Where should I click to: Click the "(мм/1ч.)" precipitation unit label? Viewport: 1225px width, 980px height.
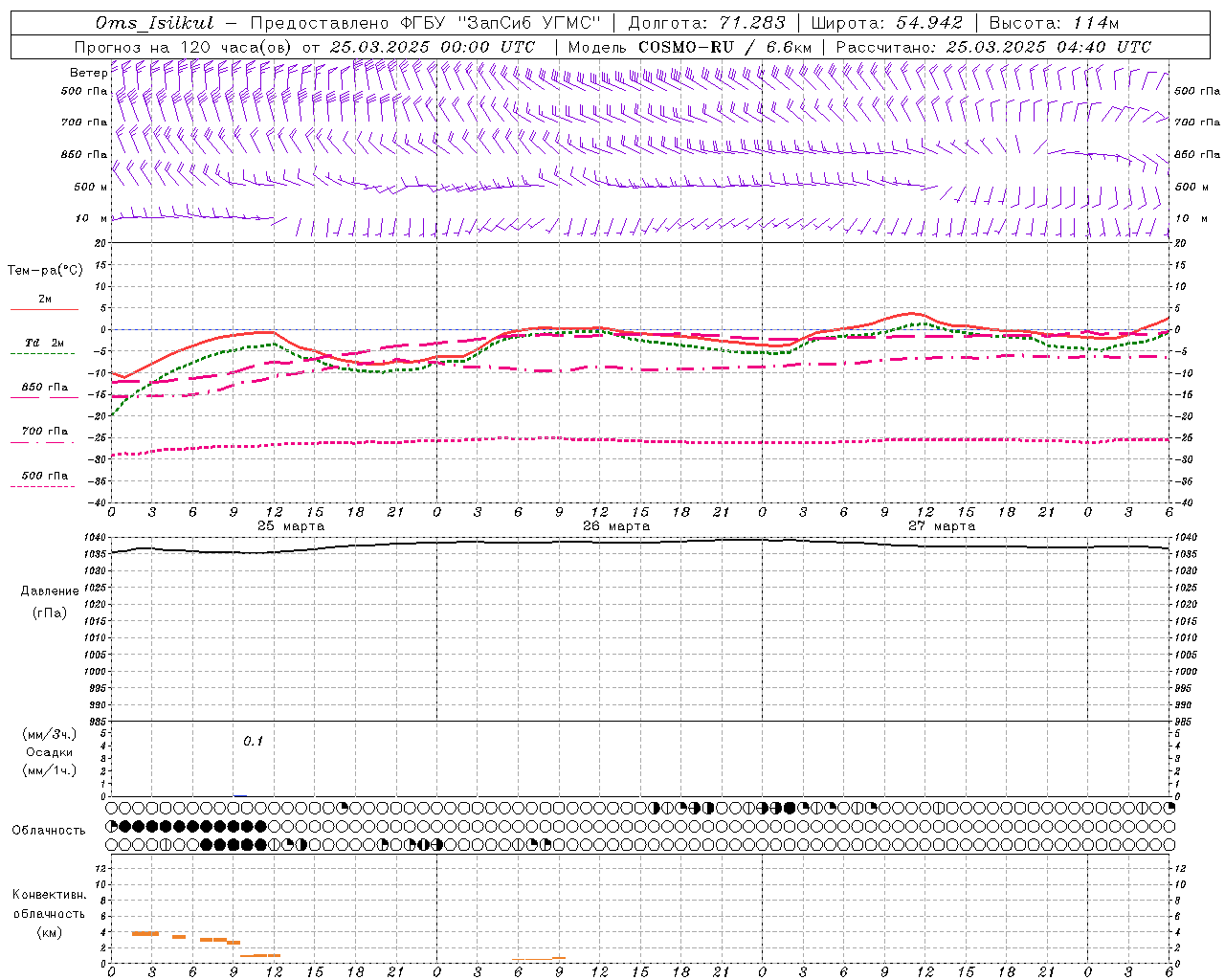pos(50,770)
